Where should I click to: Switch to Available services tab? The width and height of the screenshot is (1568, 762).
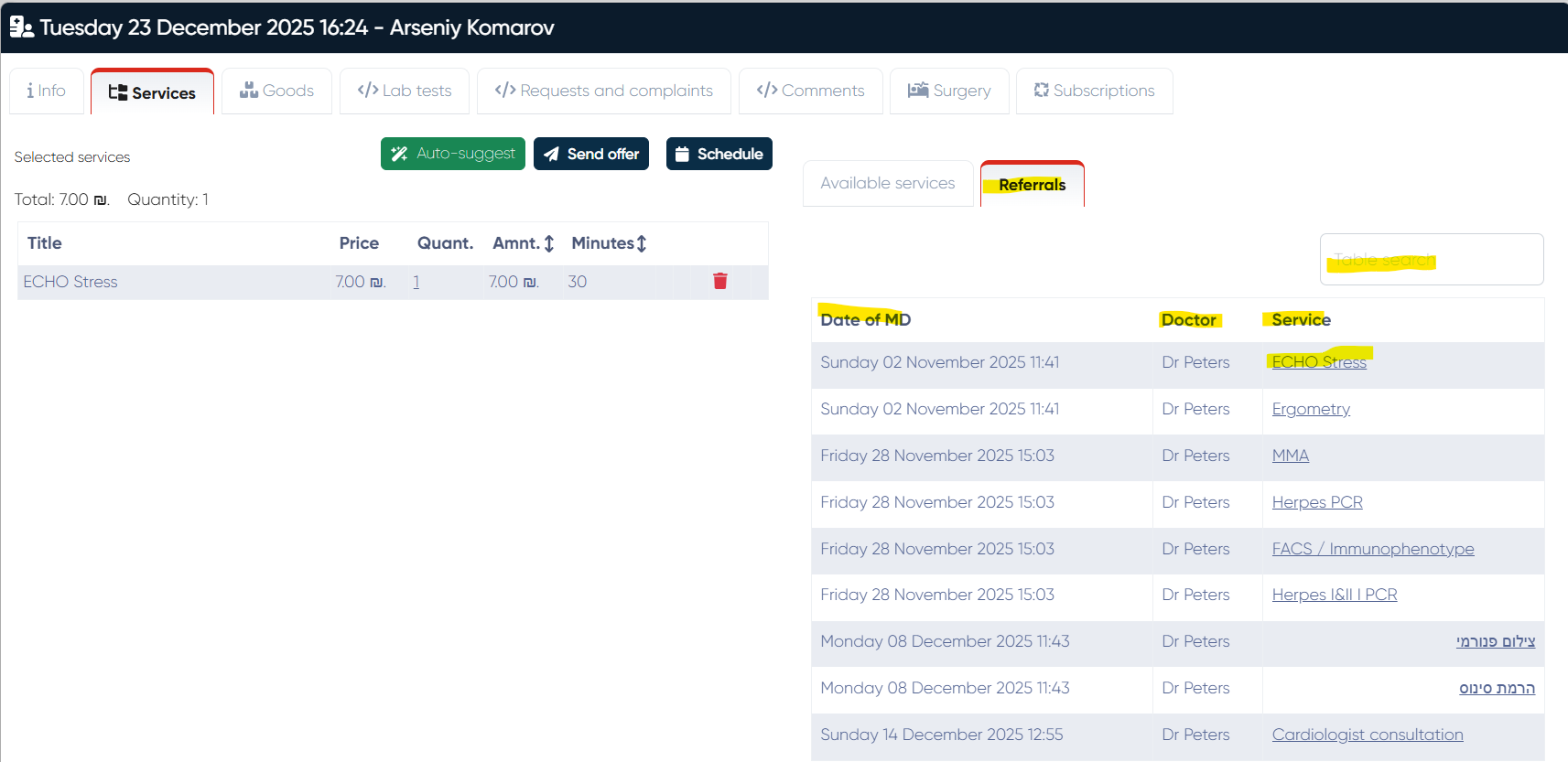tap(887, 183)
